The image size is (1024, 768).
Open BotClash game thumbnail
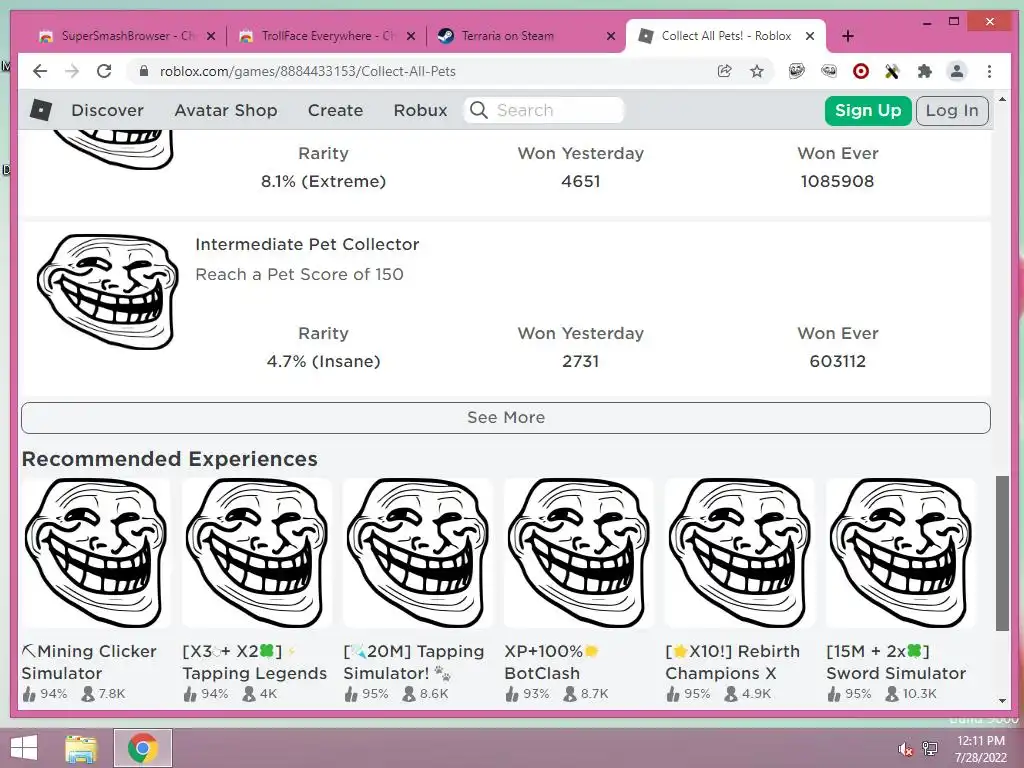click(x=579, y=552)
